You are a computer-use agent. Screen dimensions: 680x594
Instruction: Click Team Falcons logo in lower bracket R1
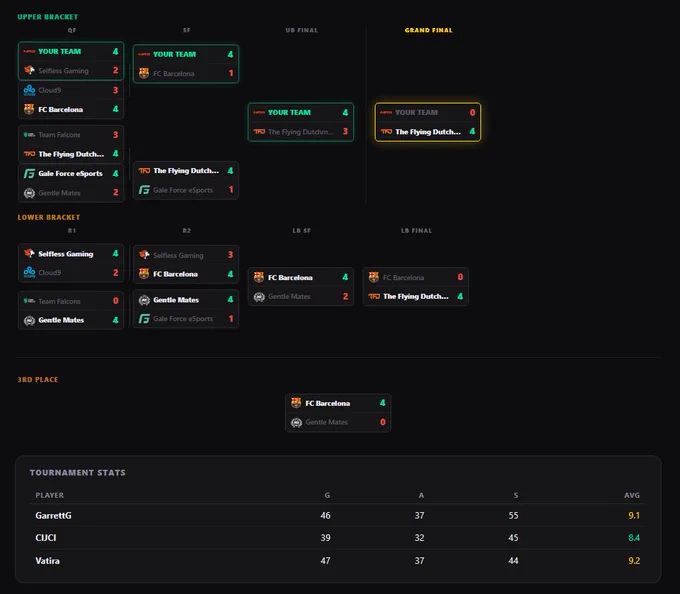point(29,301)
